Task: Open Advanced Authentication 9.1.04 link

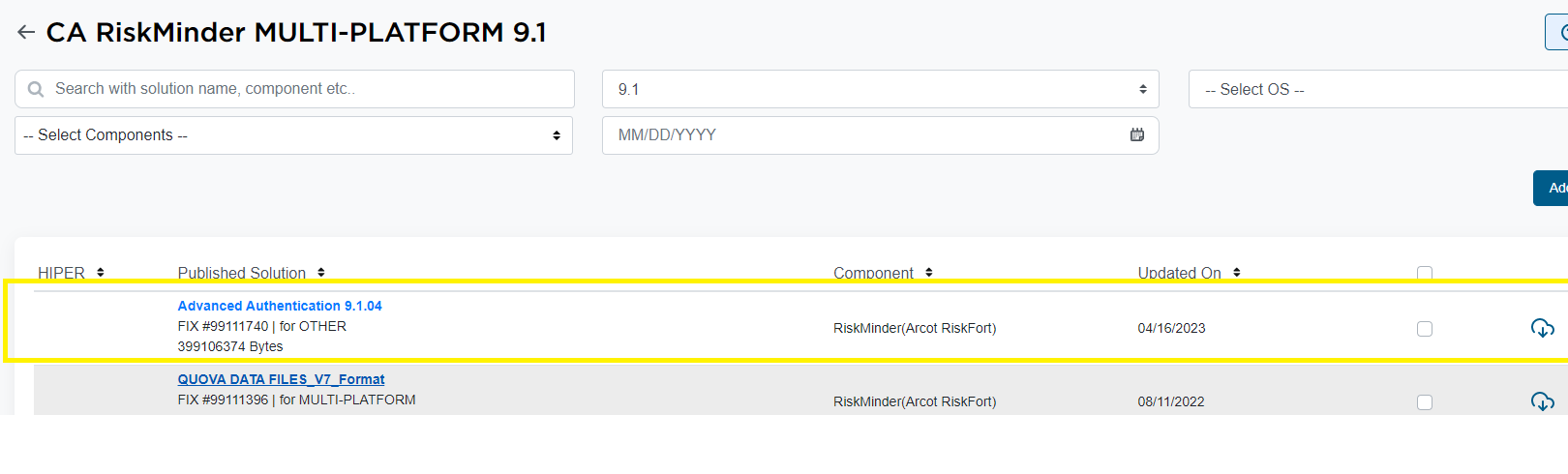Action: click(x=280, y=306)
